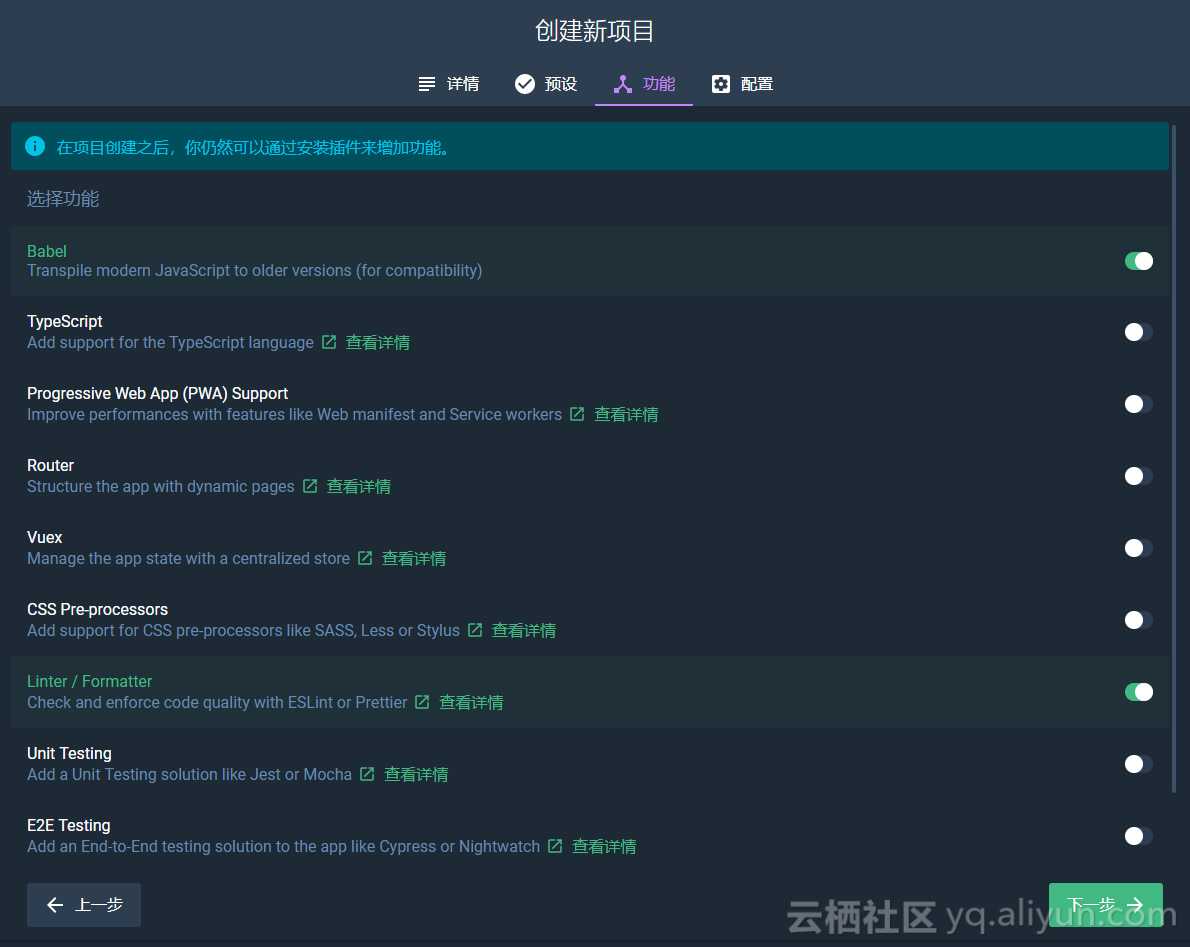Enable the Router feature

pyautogui.click(x=1137, y=476)
